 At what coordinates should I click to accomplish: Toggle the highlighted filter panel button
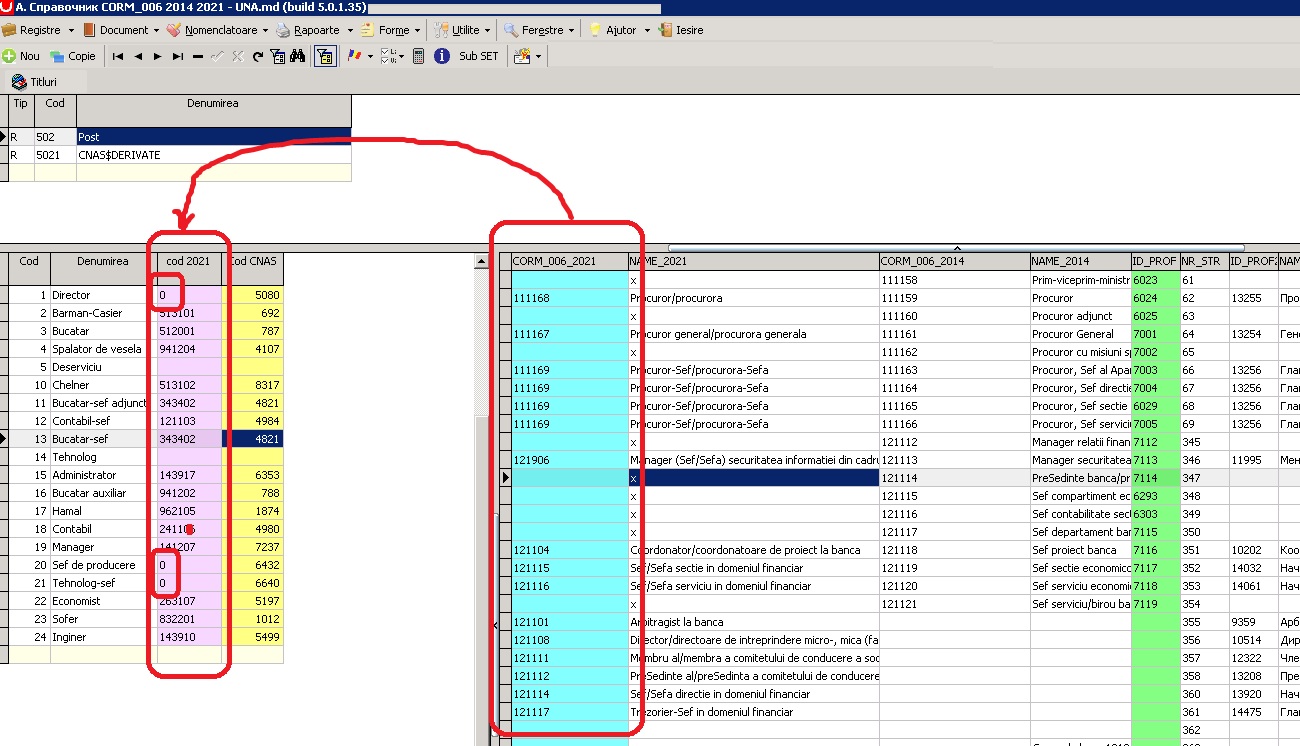tap(325, 56)
